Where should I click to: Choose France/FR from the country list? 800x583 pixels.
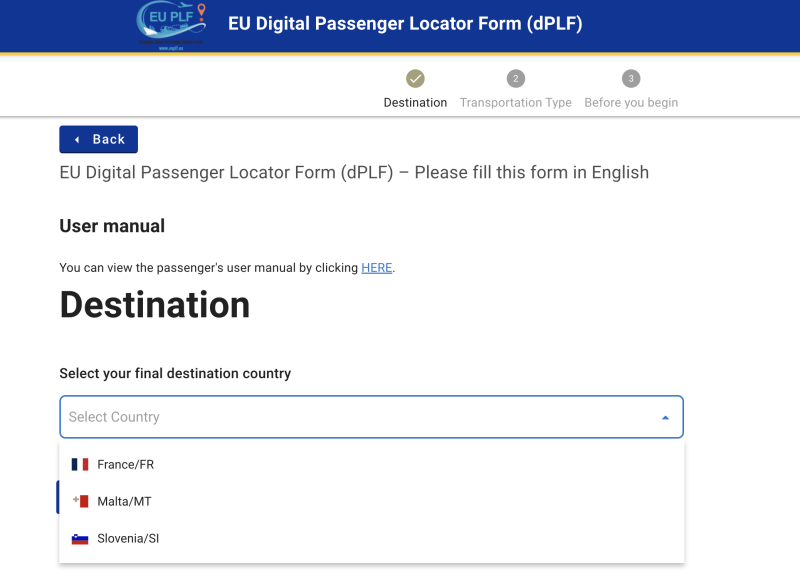point(125,464)
